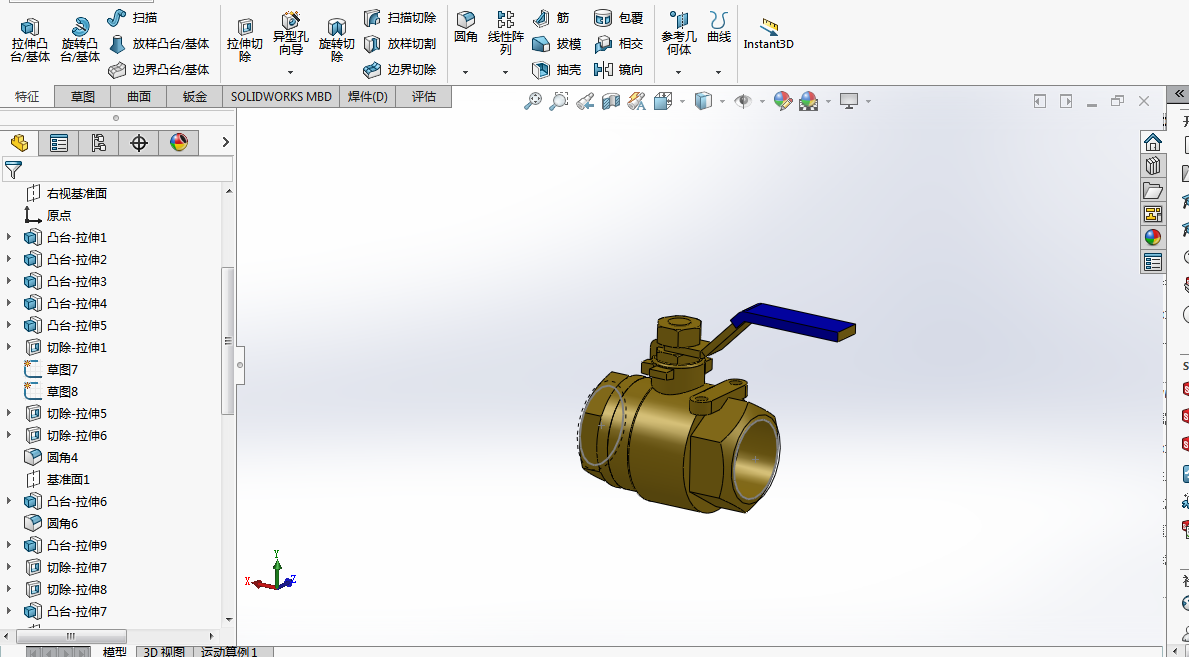Select the 旋转切除 revolved cut tool

coord(337,42)
